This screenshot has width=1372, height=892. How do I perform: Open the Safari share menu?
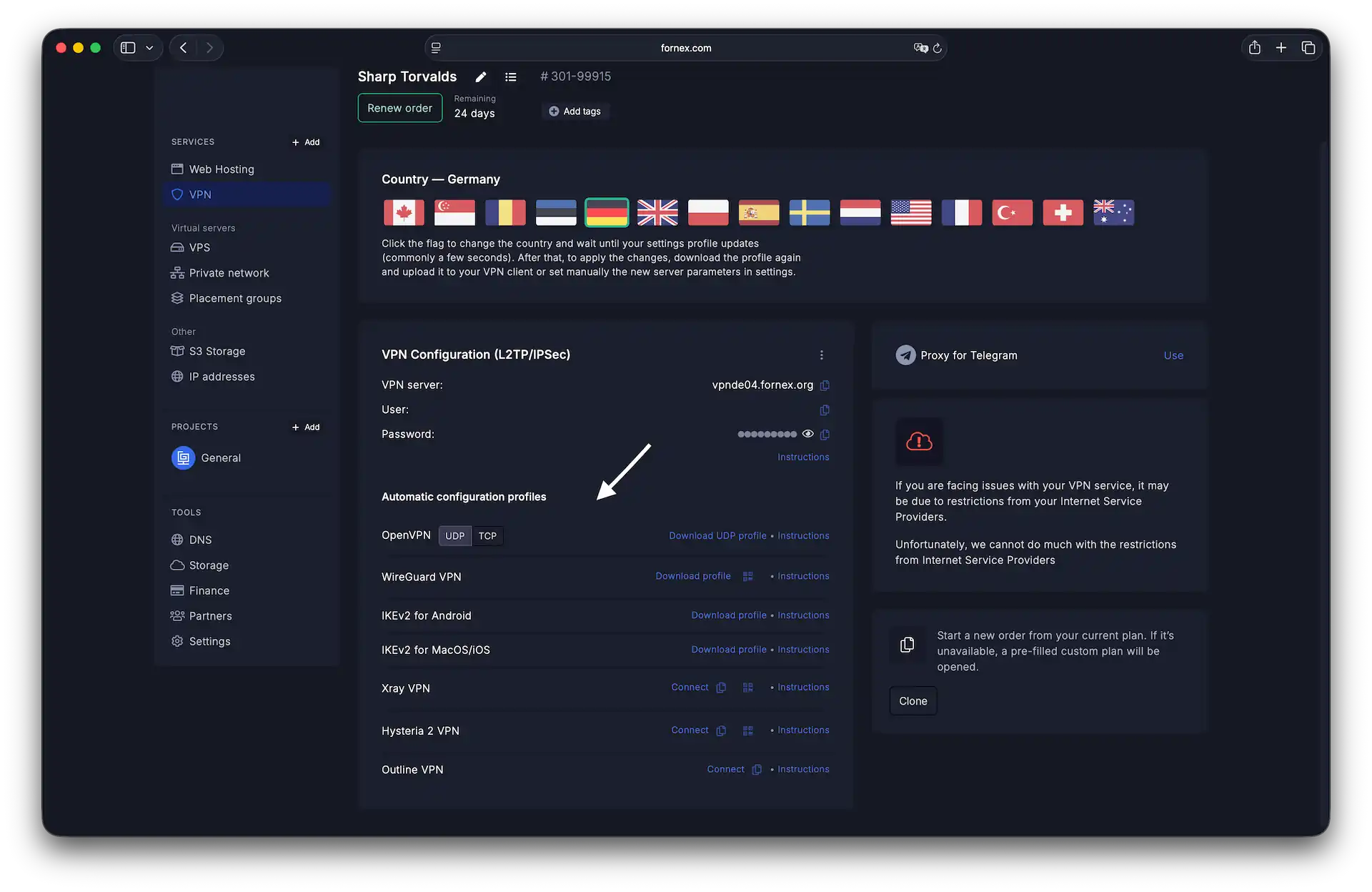click(x=1255, y=48)
